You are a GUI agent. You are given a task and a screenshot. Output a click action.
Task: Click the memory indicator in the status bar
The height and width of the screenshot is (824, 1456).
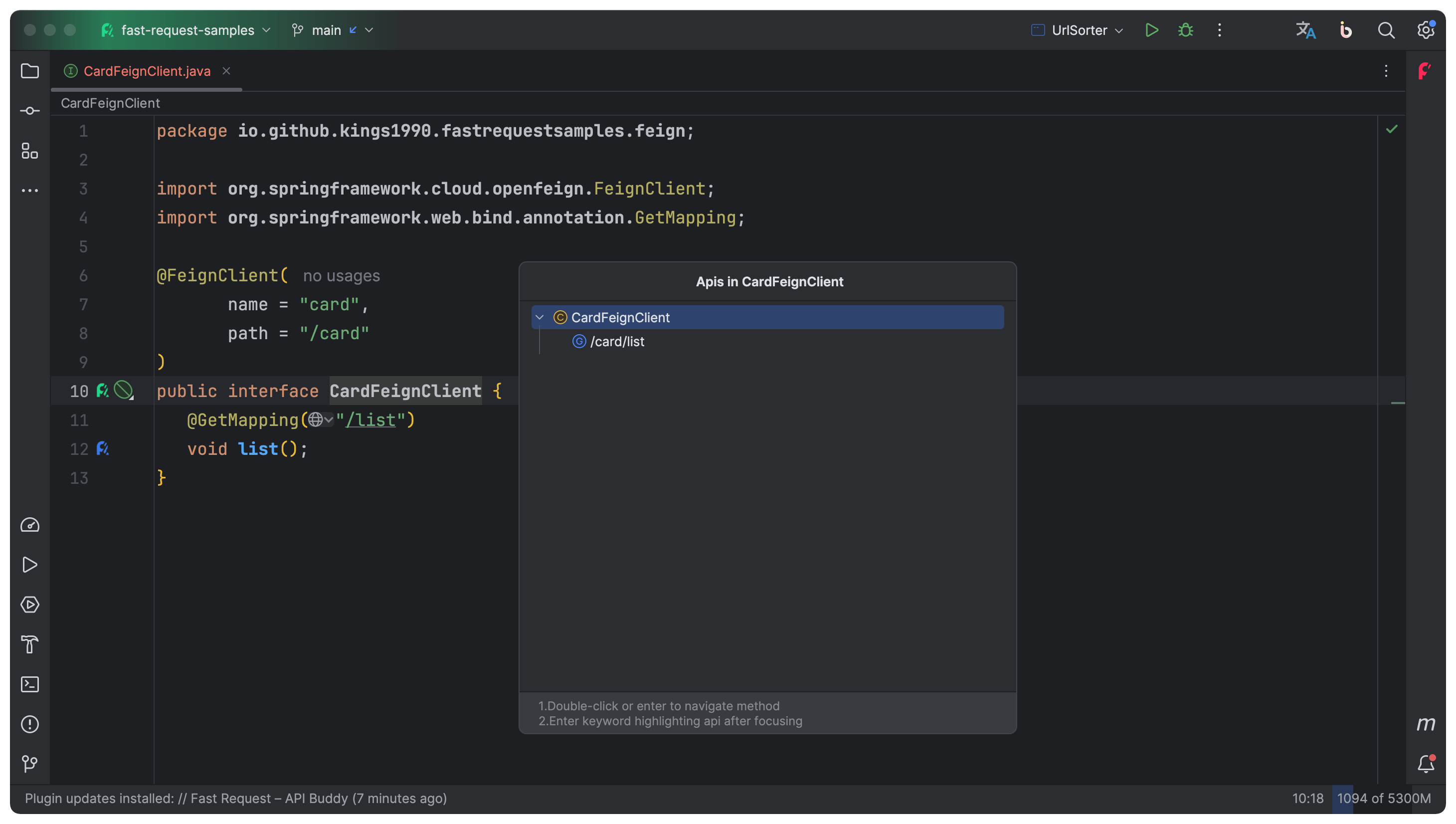[1383, 799]
